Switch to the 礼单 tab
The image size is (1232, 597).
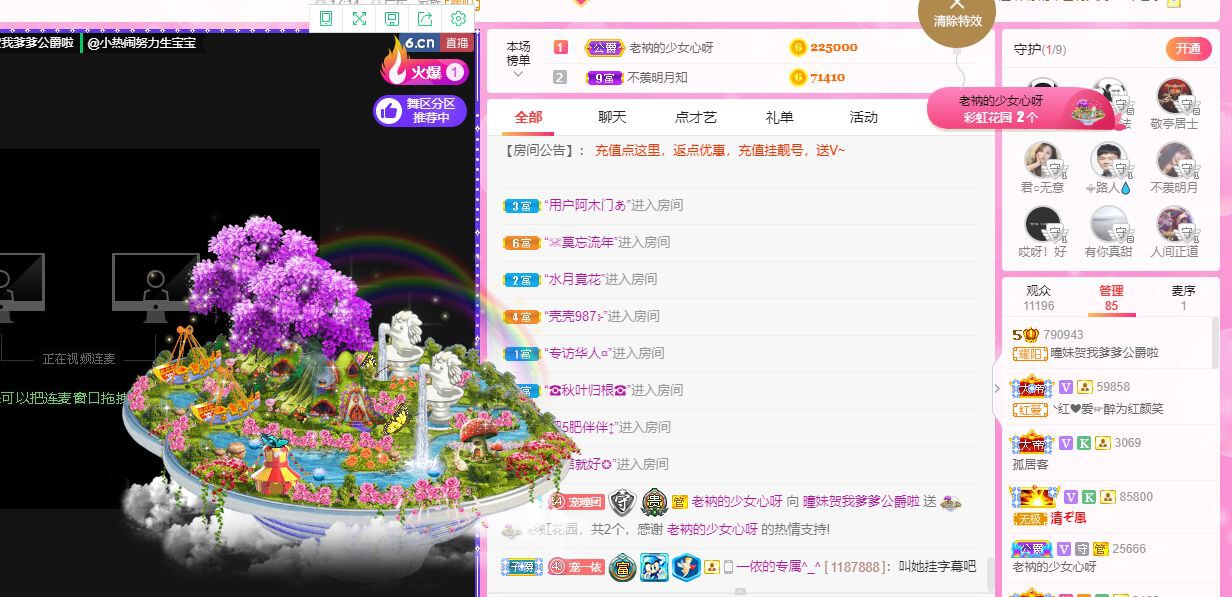pyautogui.click(x=779, y=117)
